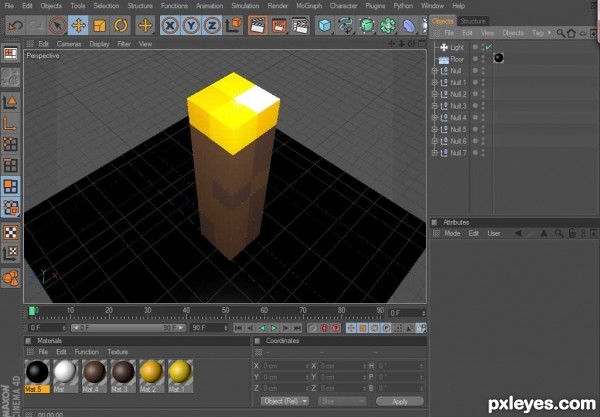The width and height of the screenshot is (600, 417).
Task: Activate the Move tool
Action: point(78,26)
